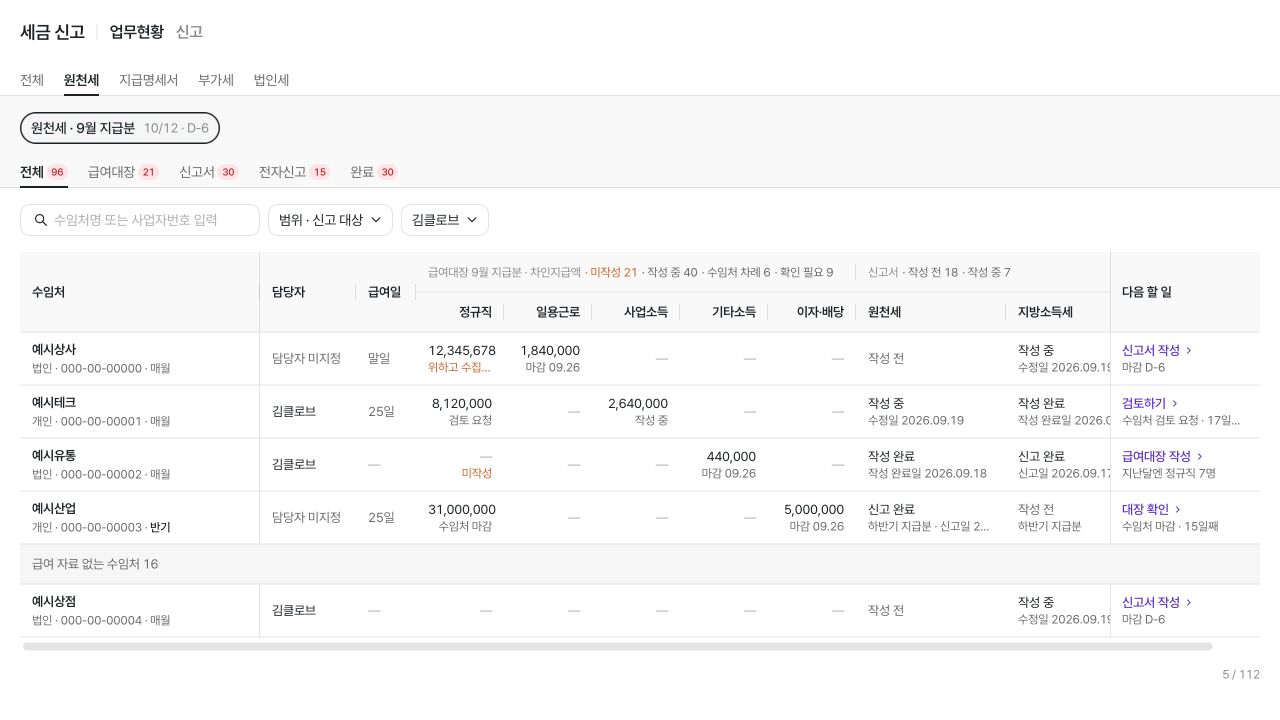The width and height of the screenshot is (1280, 720).
Task: Click the 8,120,000 정규직 amount
Action: (462, 403)
